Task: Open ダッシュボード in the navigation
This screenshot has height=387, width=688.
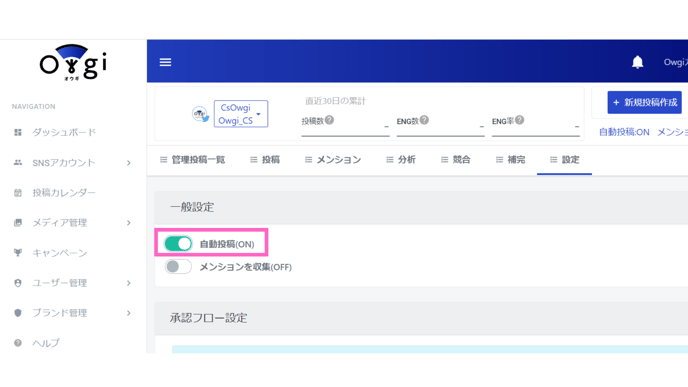Action: tap(64, 133)
